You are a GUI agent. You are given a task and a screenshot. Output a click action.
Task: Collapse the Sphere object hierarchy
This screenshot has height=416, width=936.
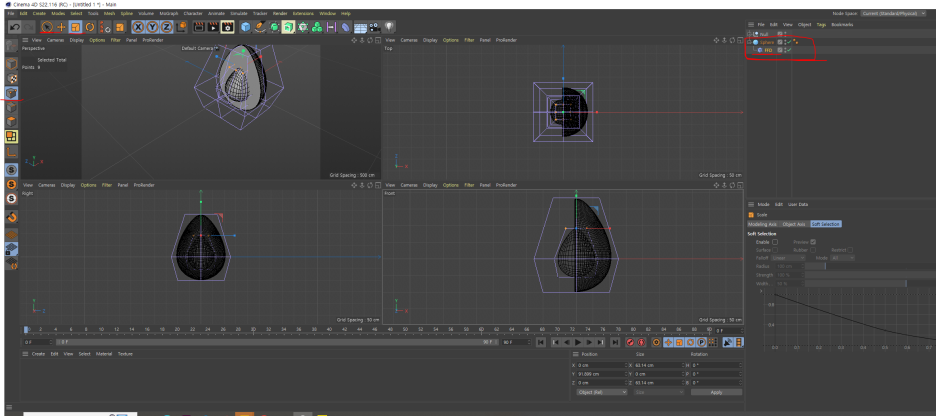click(x=750, y=42)
